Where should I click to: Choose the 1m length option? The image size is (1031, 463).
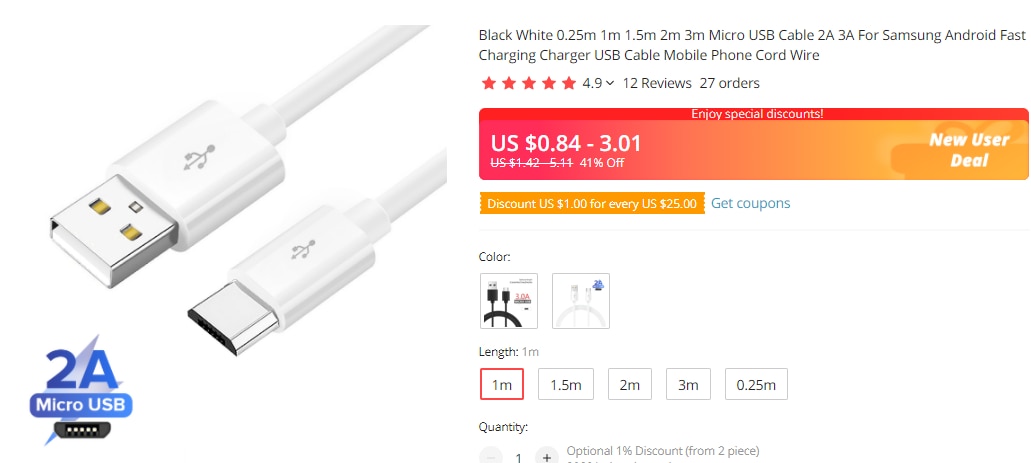[502, 385]
